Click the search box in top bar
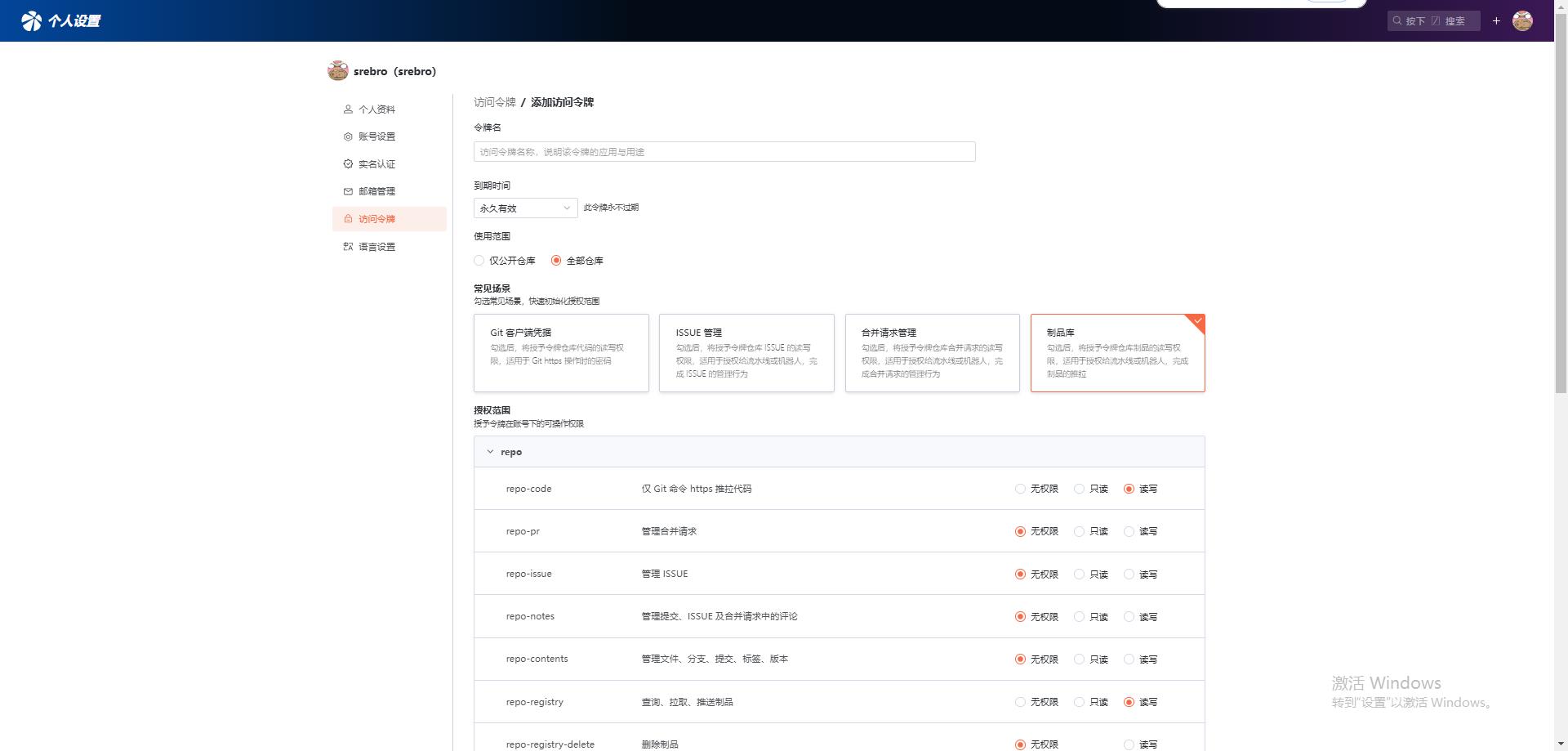Screen dimensions: 1568x751 [1433, 21]
